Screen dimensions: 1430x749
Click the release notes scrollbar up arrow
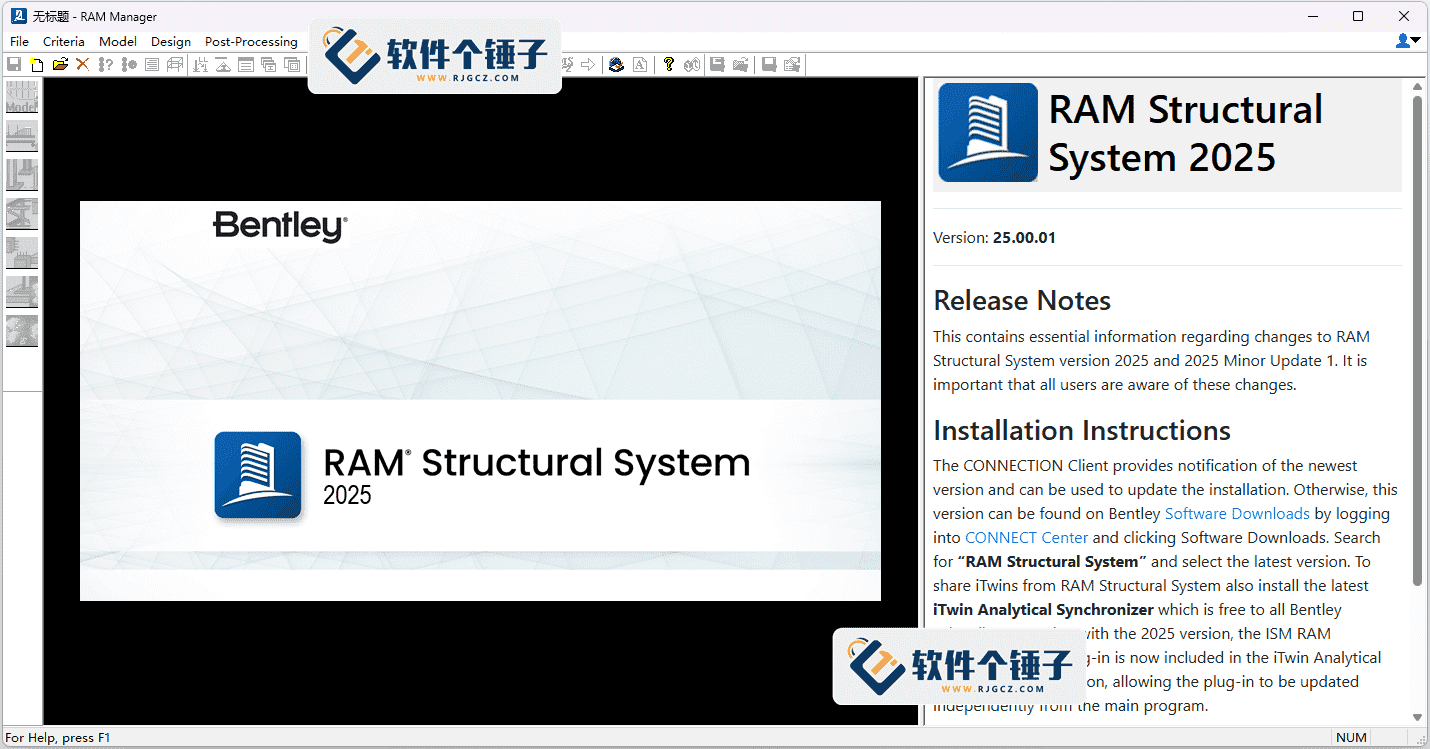click(x=1417, y=87)
